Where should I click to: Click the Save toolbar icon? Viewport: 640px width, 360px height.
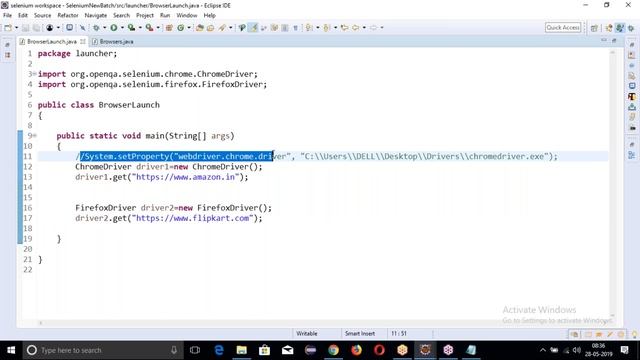25,28
